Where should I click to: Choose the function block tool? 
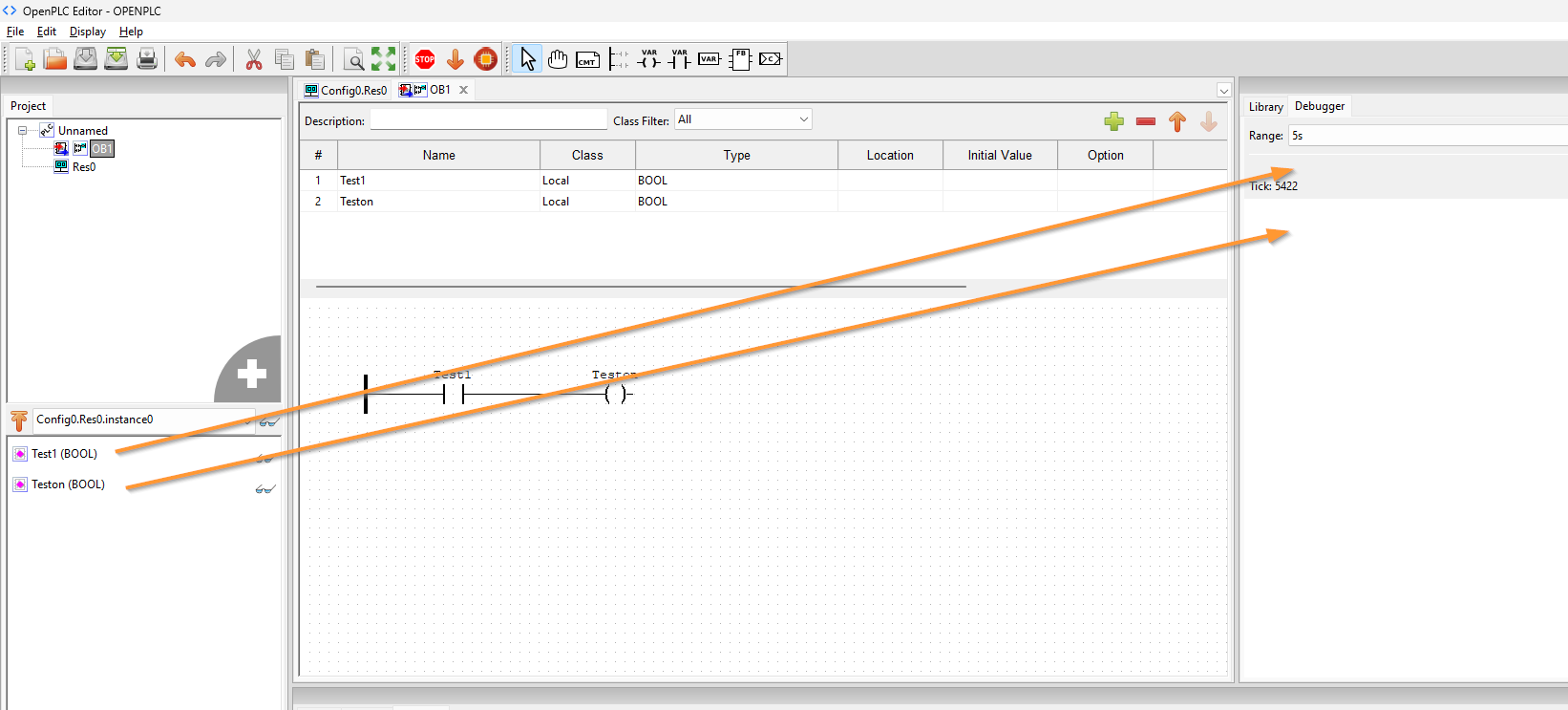point(739,59)
